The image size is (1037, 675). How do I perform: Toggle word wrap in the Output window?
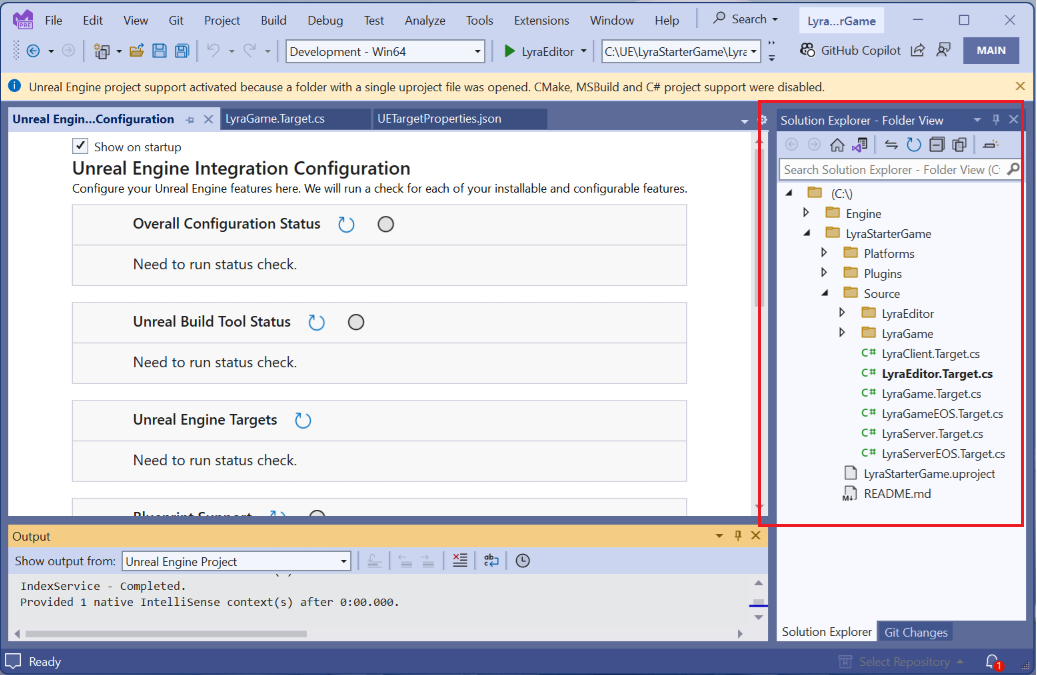(x=491, y=561)
